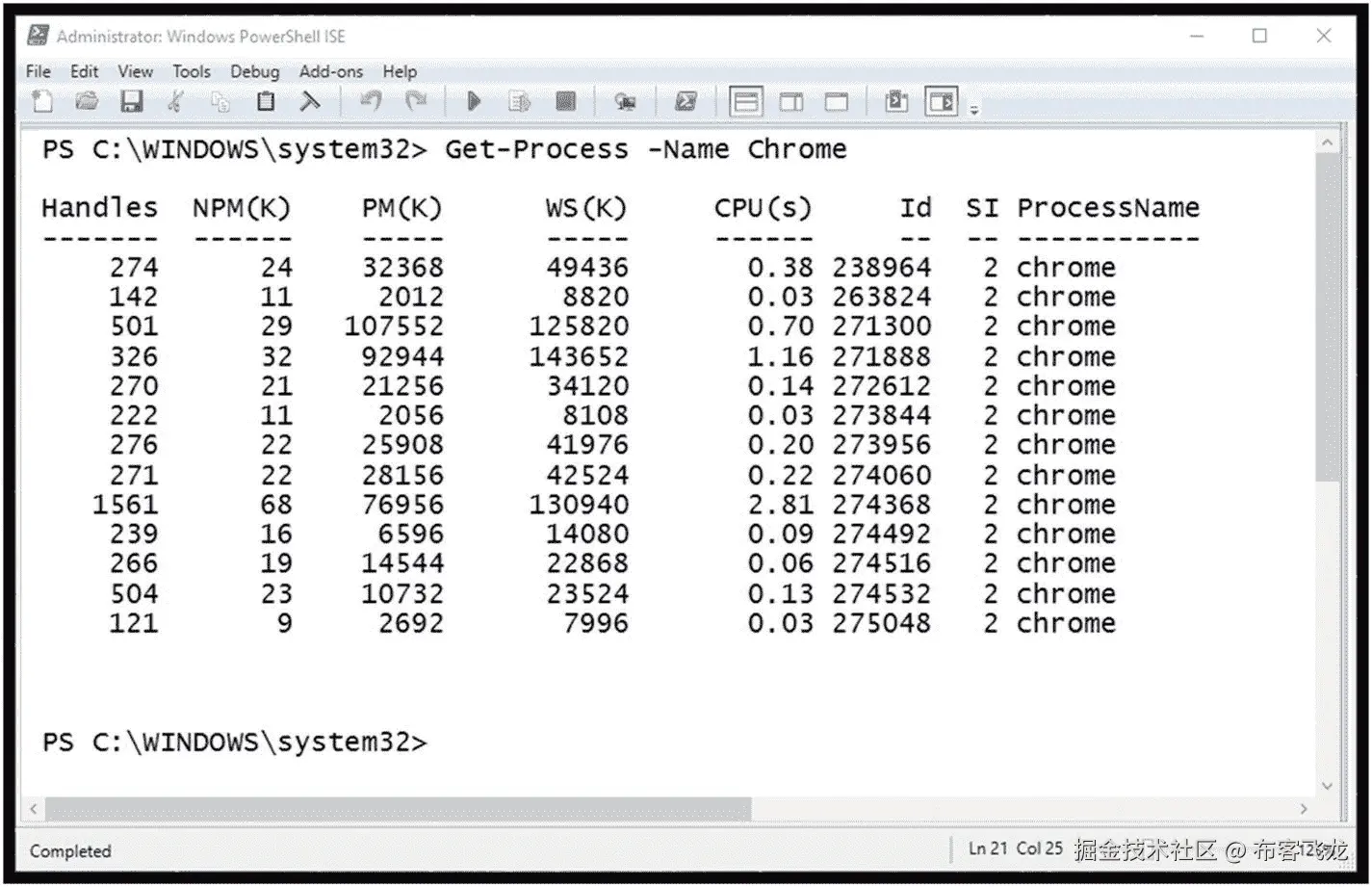Viewport: 1372px width, 887px height.
Task: Run the script with the play icon
Action: (x=474, y=101)
